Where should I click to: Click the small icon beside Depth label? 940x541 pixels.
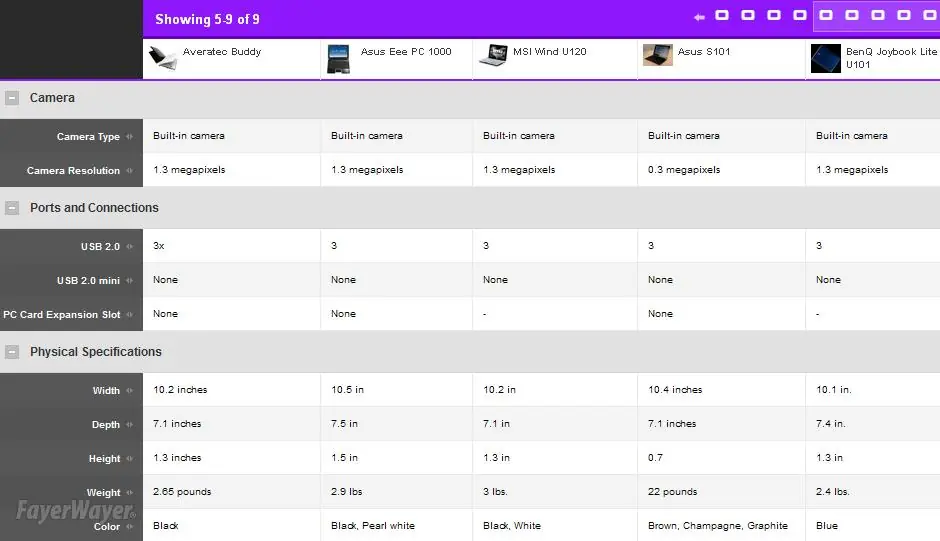pyautogui.click(x=129, y=424)
